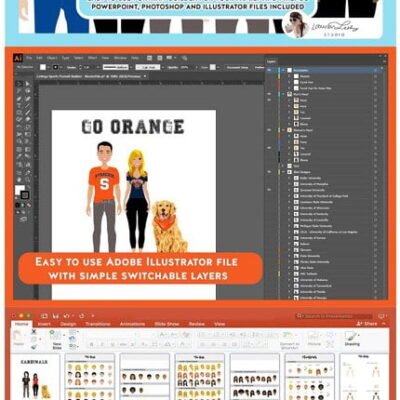
Task: Expand the Text layer
Action: (x=284, y=166)
